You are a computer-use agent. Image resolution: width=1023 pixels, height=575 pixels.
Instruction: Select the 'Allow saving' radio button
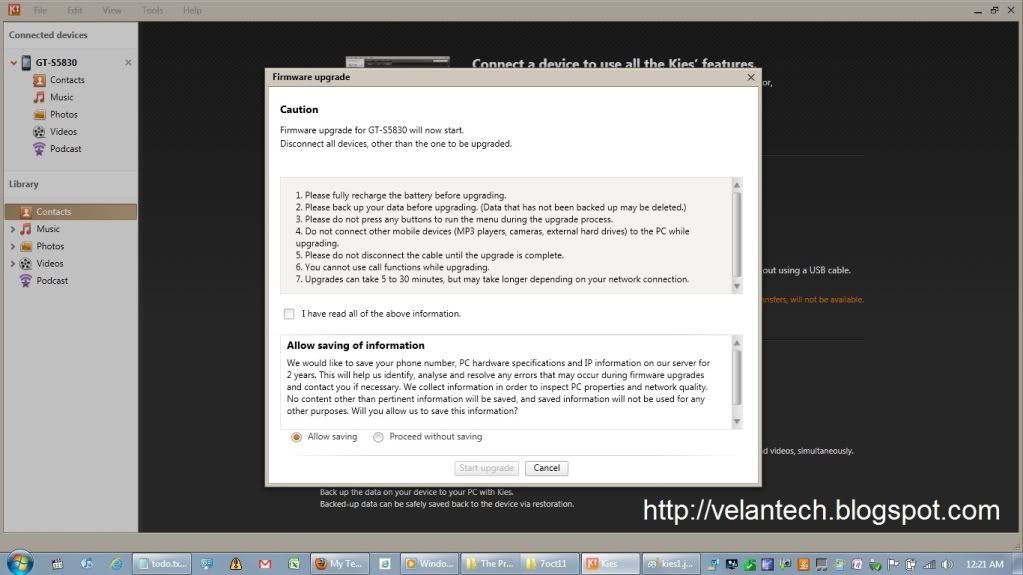[296, 437]
